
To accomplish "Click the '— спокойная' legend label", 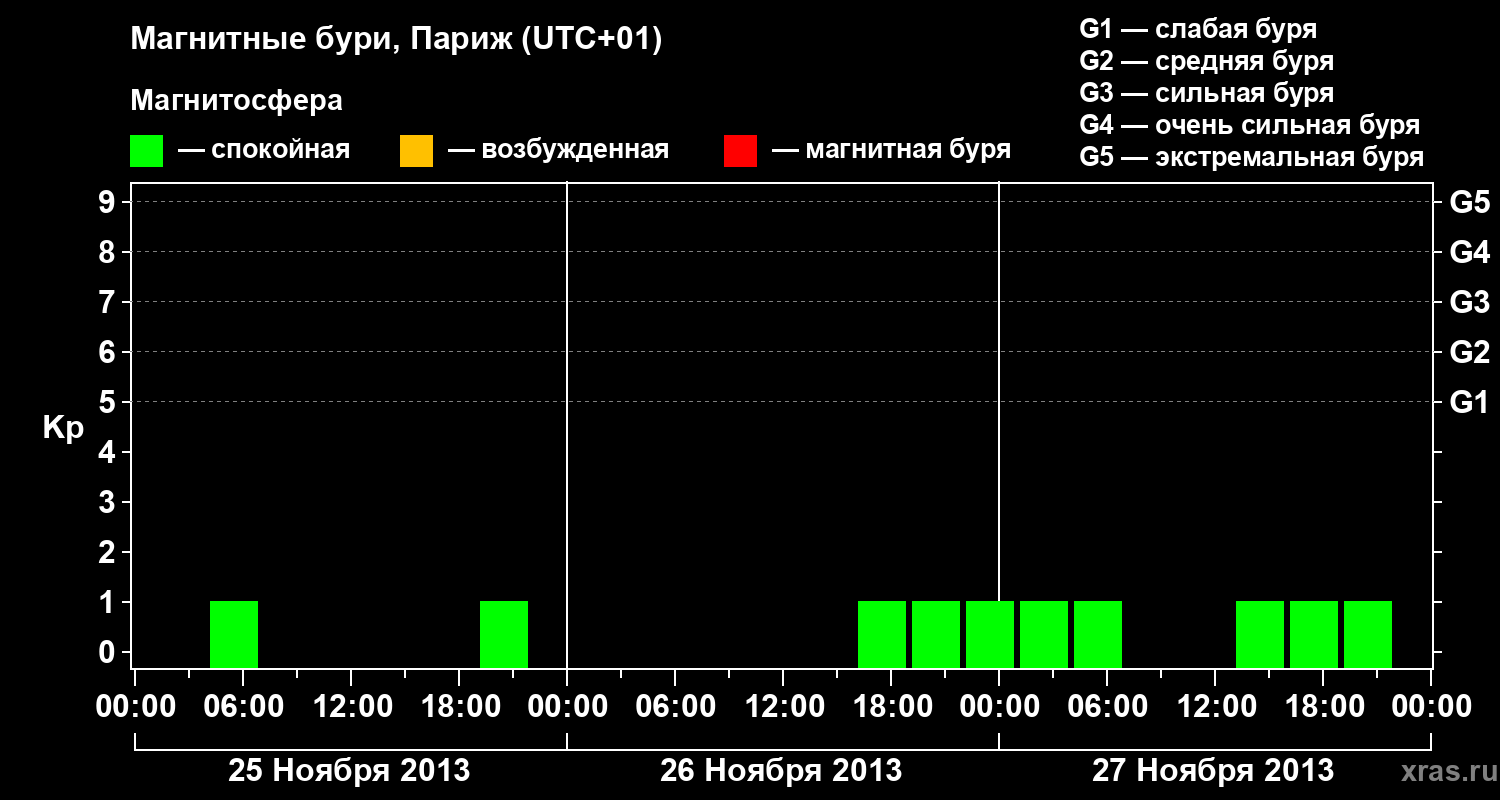I will pos(264,150).
